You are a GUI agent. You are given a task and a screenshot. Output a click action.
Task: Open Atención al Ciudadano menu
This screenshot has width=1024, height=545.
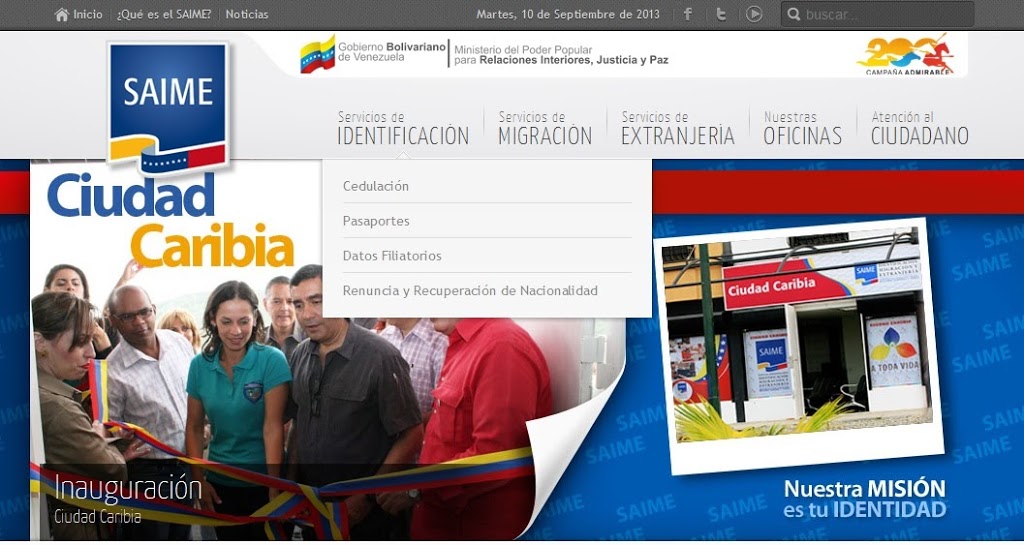920,128
